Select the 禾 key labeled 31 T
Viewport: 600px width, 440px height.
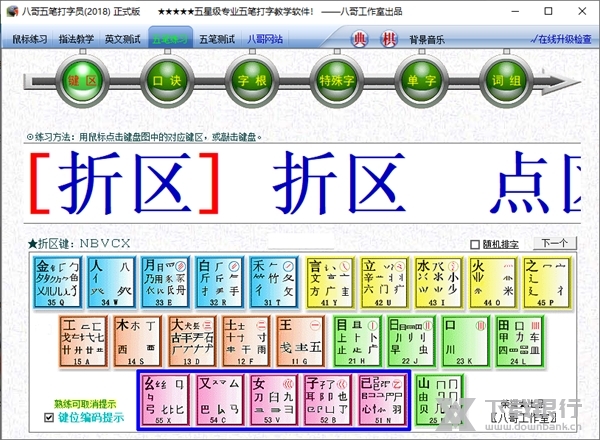coord(274,282)
